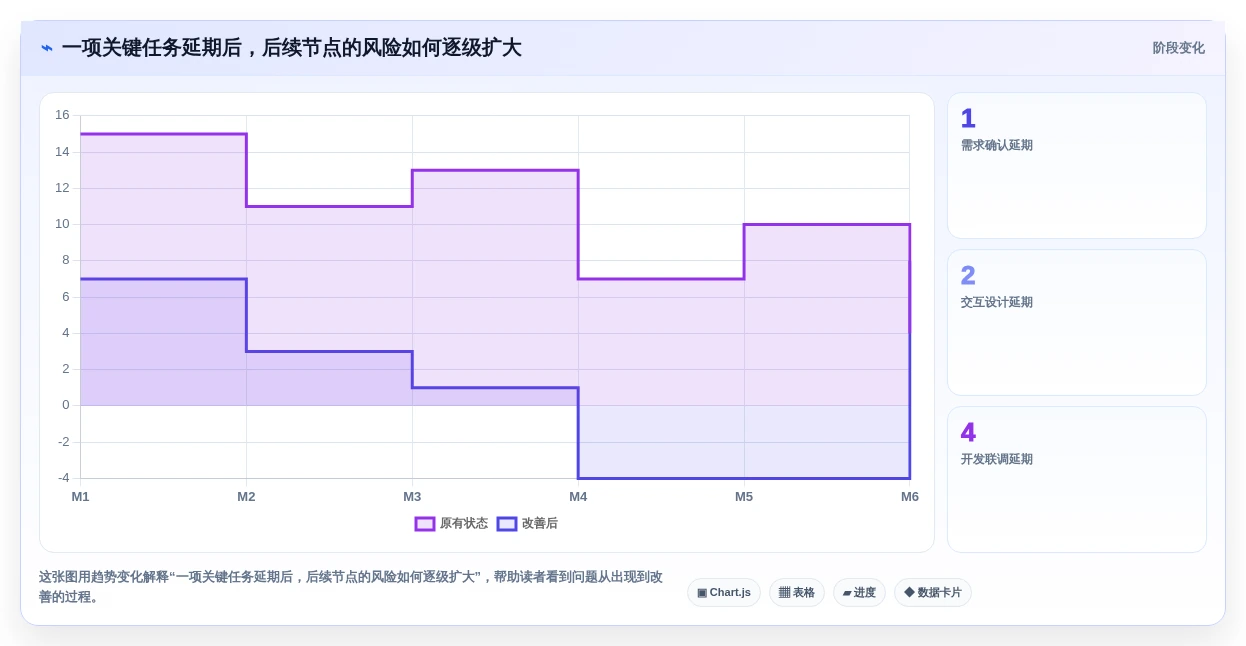1246x646 pixels.
Task: Click the y-axis value -4
Action: point(64,478)
